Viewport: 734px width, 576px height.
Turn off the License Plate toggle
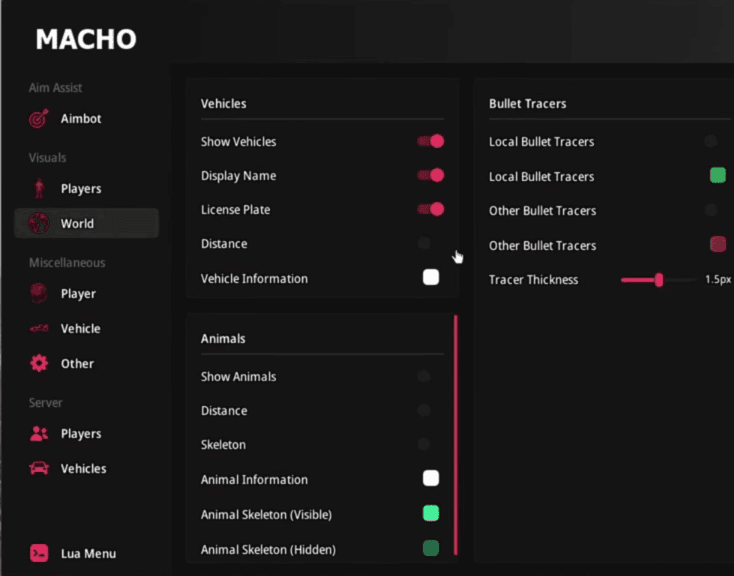tap(431, 210)
